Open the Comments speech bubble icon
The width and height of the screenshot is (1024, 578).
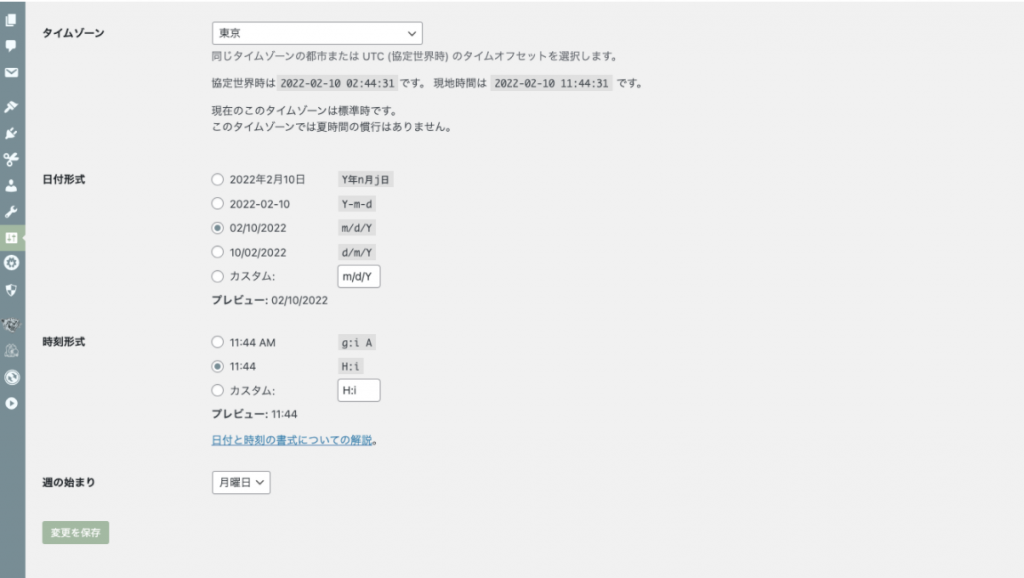click(11, 46)
